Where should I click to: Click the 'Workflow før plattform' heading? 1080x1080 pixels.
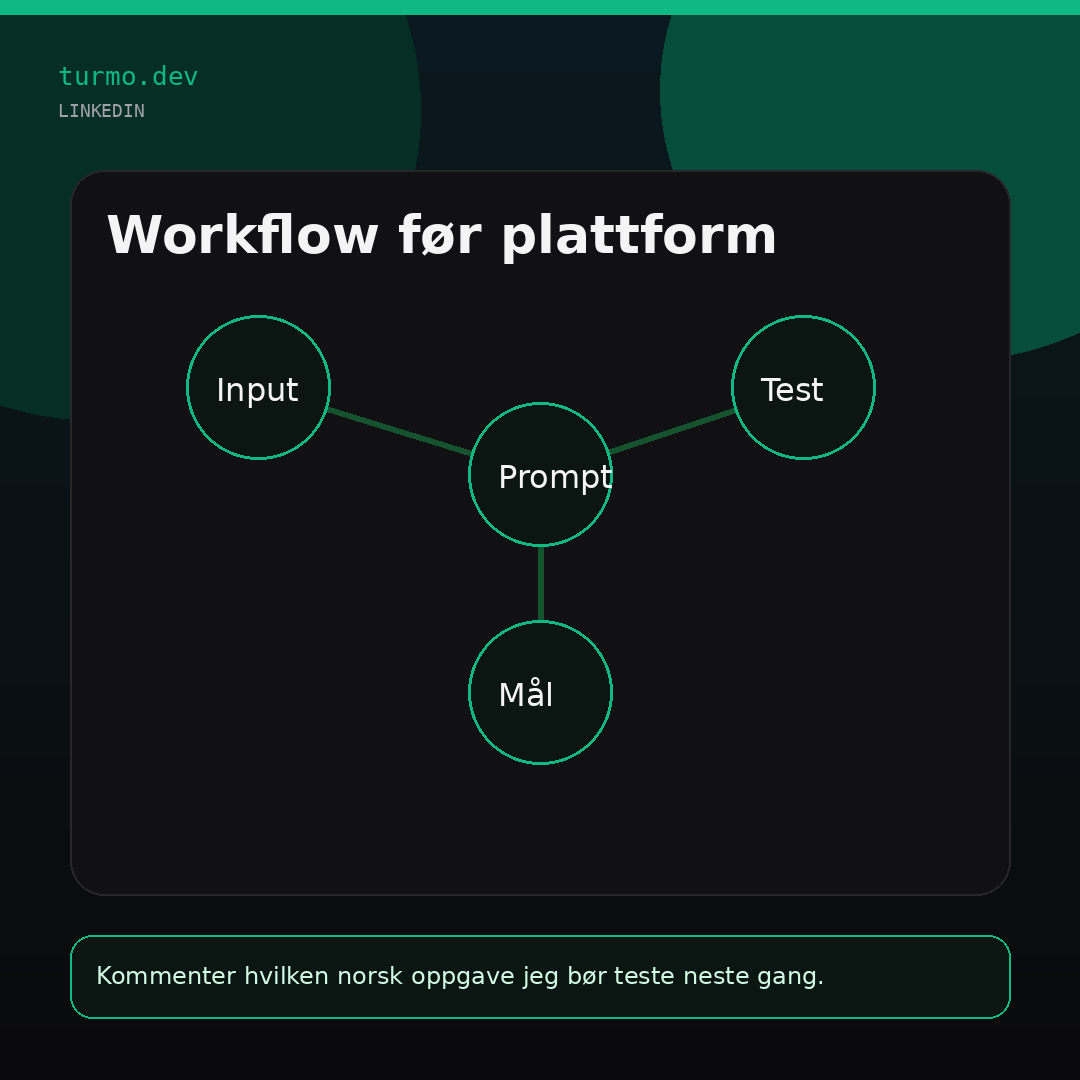(442, 236)
